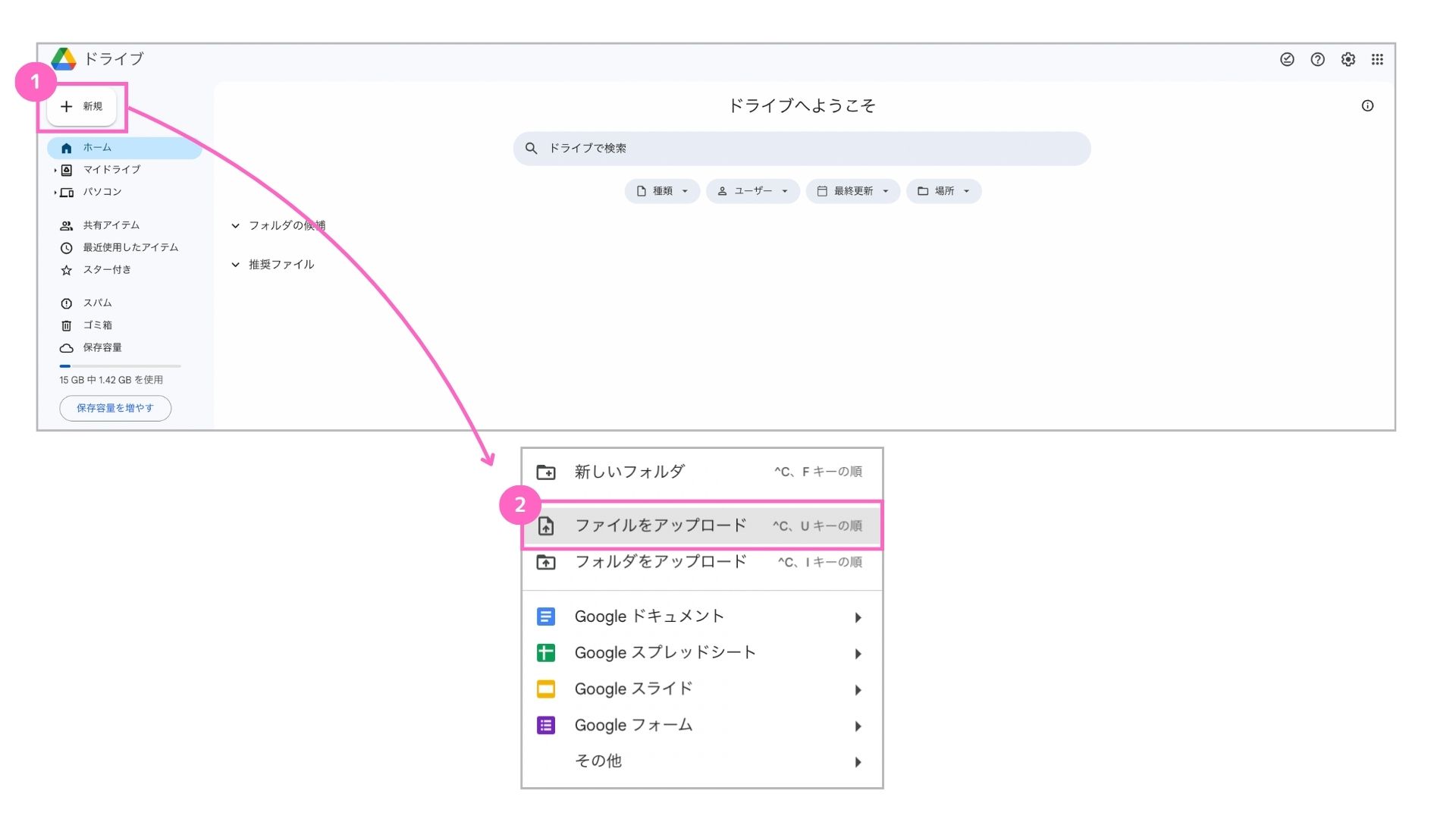Click the info details icon
This screenshot has height=819, width=1456.
pos(1367,106)
